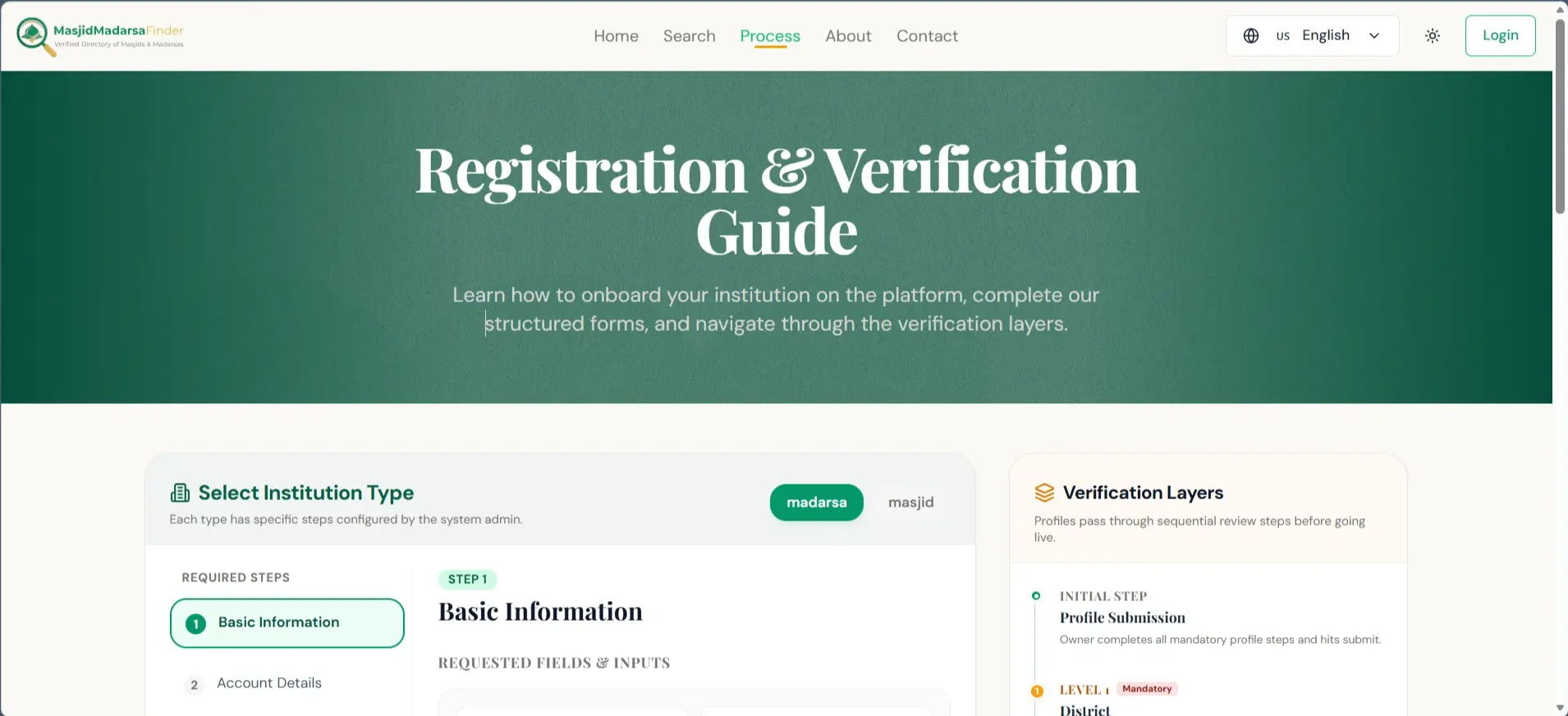Viewport: 1568px width, 716px height.
Task: Switch institution type to masjid
Action: [x=910, y=503]
